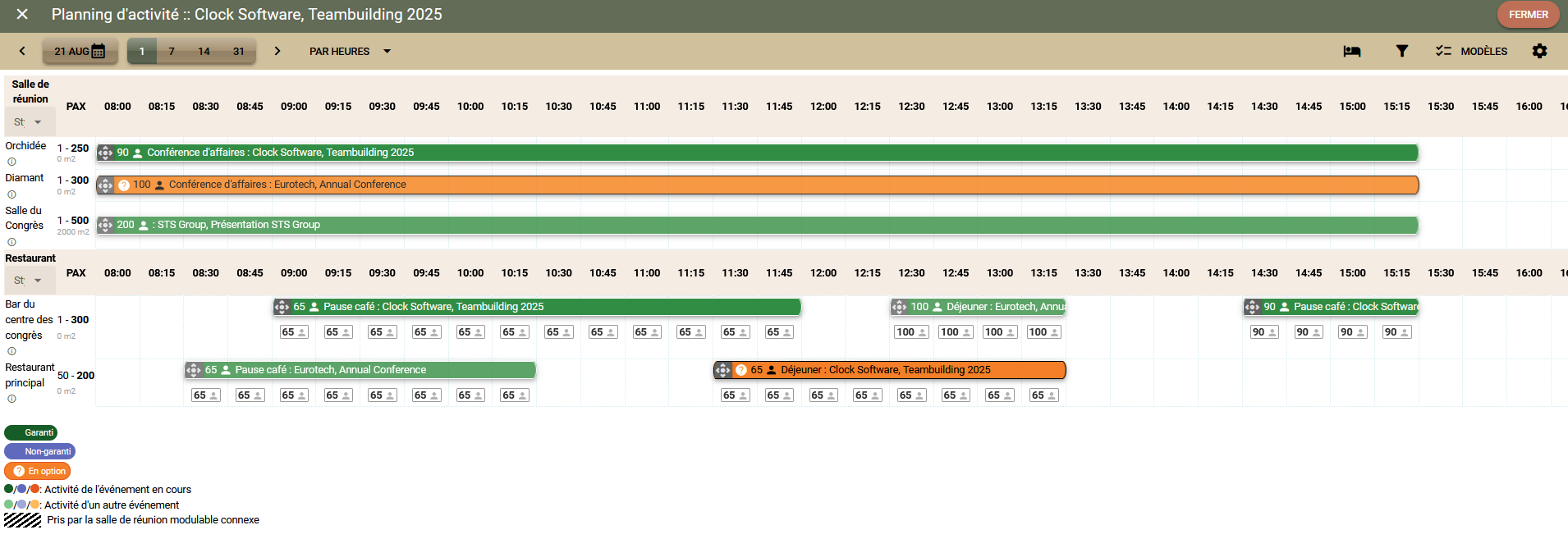Click capacity 50 - 200 of Restaurant principal
1568x539 pixels.
pos(76,376)
